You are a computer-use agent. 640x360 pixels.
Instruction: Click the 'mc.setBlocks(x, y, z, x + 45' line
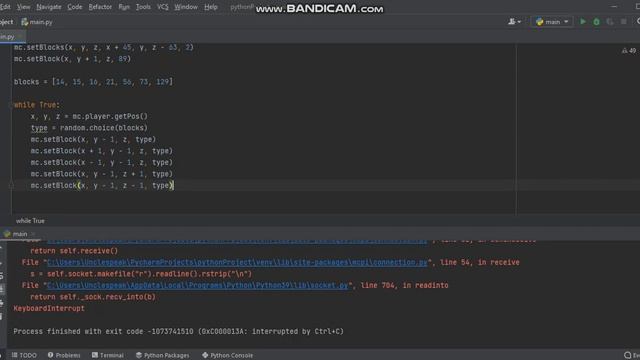[104, 47]
